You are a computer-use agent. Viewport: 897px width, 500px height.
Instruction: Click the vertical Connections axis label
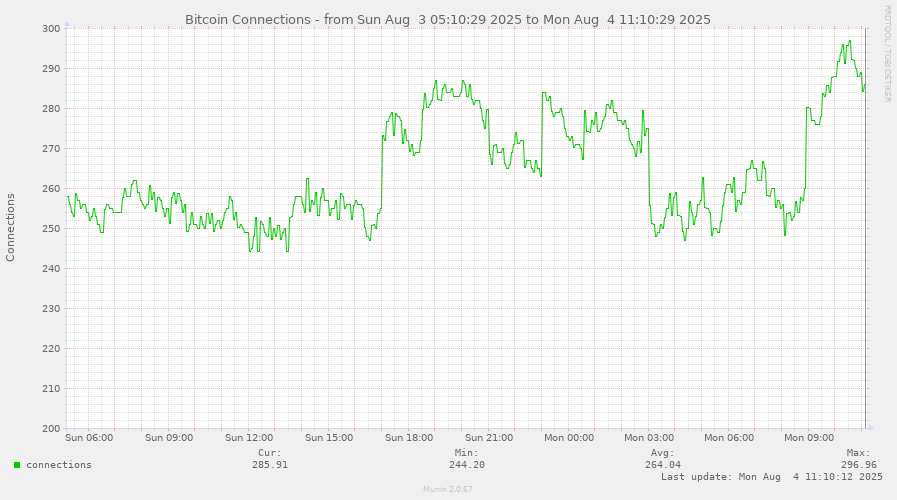pyautogui.click(x=11, y=228)
